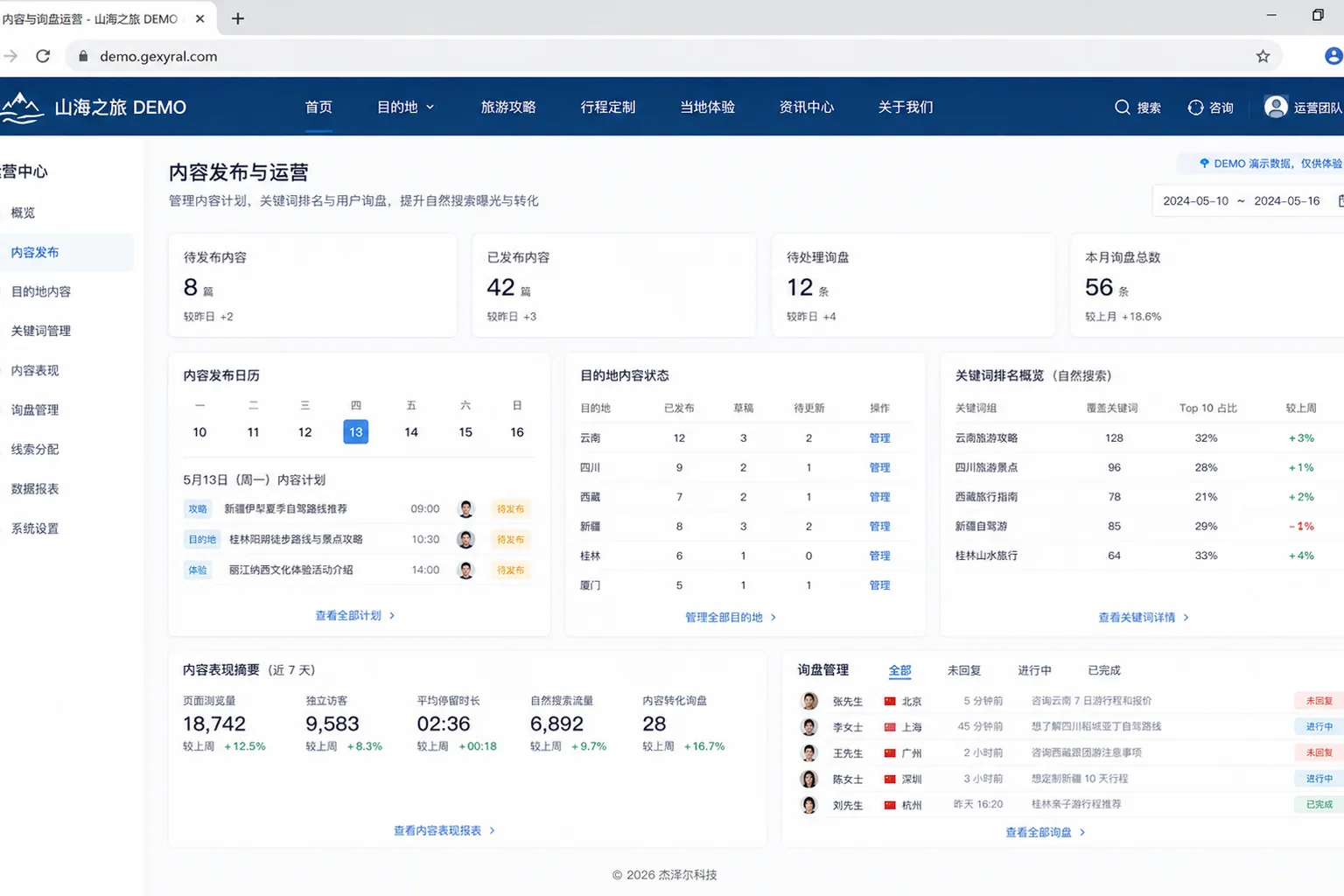The image size is (1344, 896).
Task: Click the 咨询 headset icon
Action: [x=1195, y=108]
